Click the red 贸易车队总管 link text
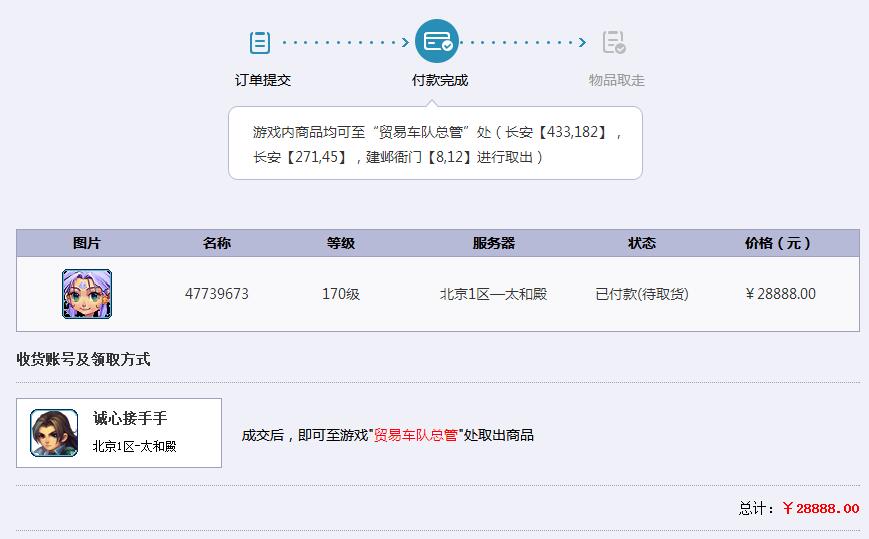This screenshot has width=869, height=539. pyautogui.click(x=416, y=435)
